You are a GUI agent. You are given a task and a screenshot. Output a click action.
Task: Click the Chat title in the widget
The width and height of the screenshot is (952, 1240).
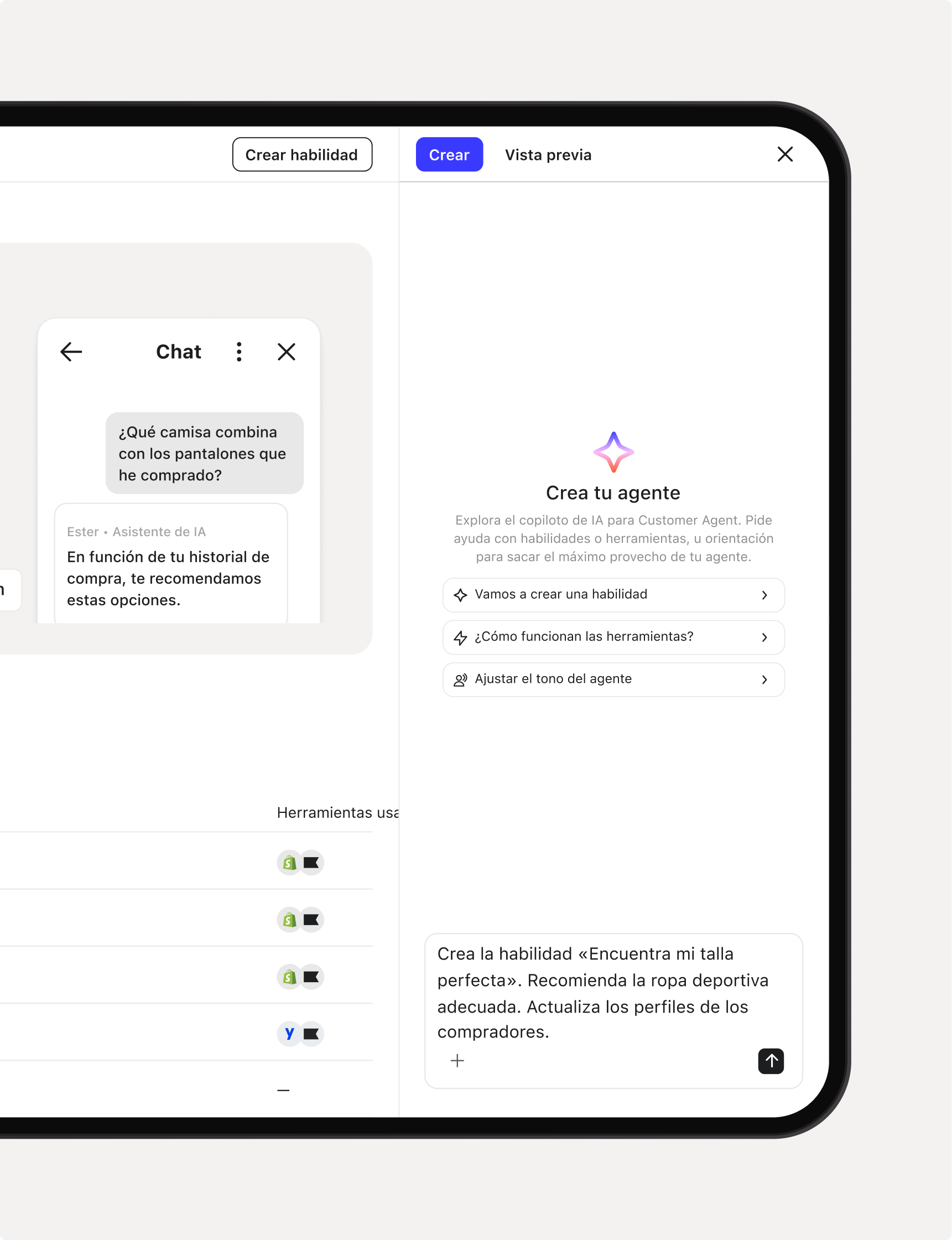pyautogui.click(x=179, y=351)
